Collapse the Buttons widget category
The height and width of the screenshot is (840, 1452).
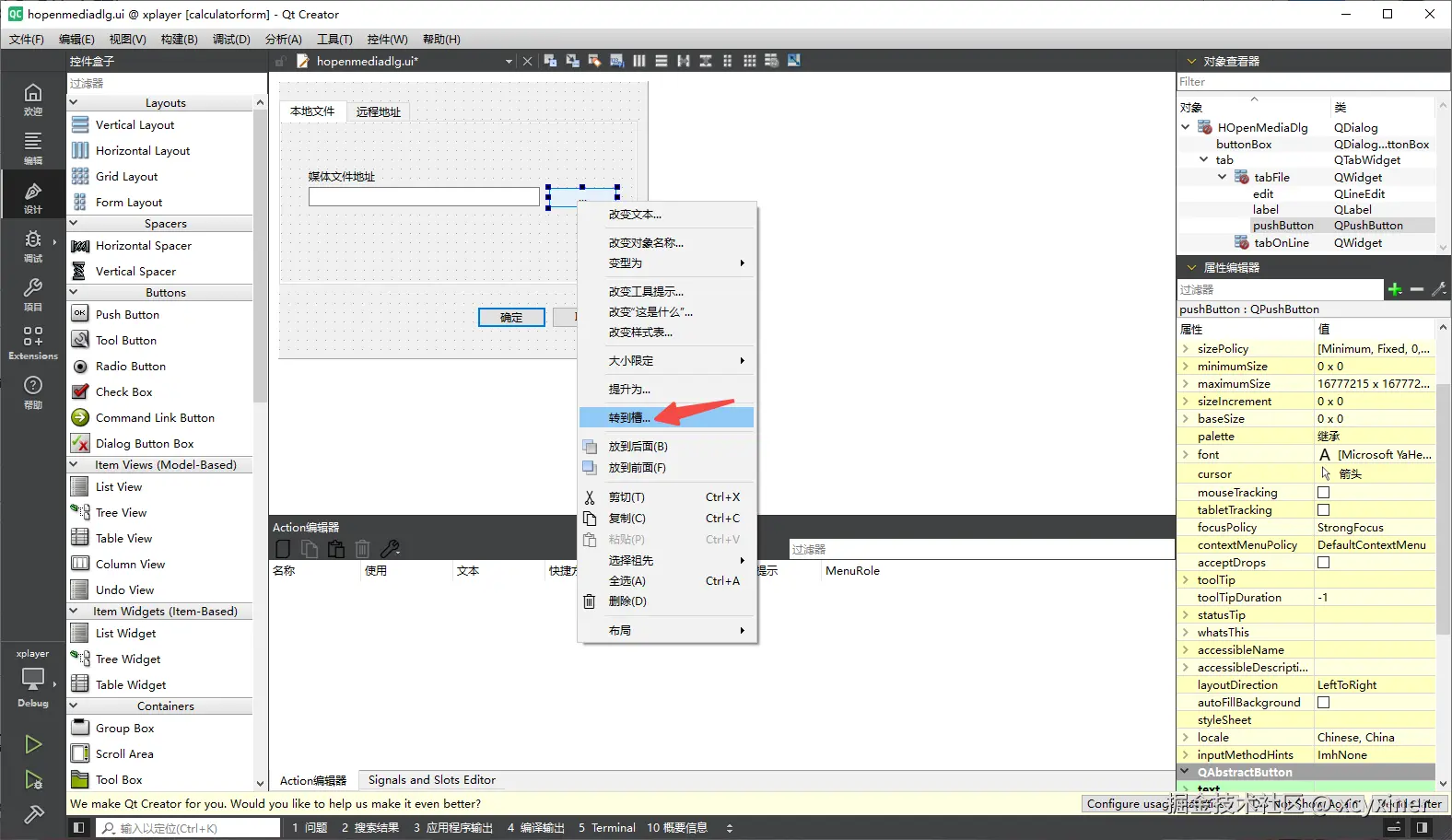click(x=74, y=292)
